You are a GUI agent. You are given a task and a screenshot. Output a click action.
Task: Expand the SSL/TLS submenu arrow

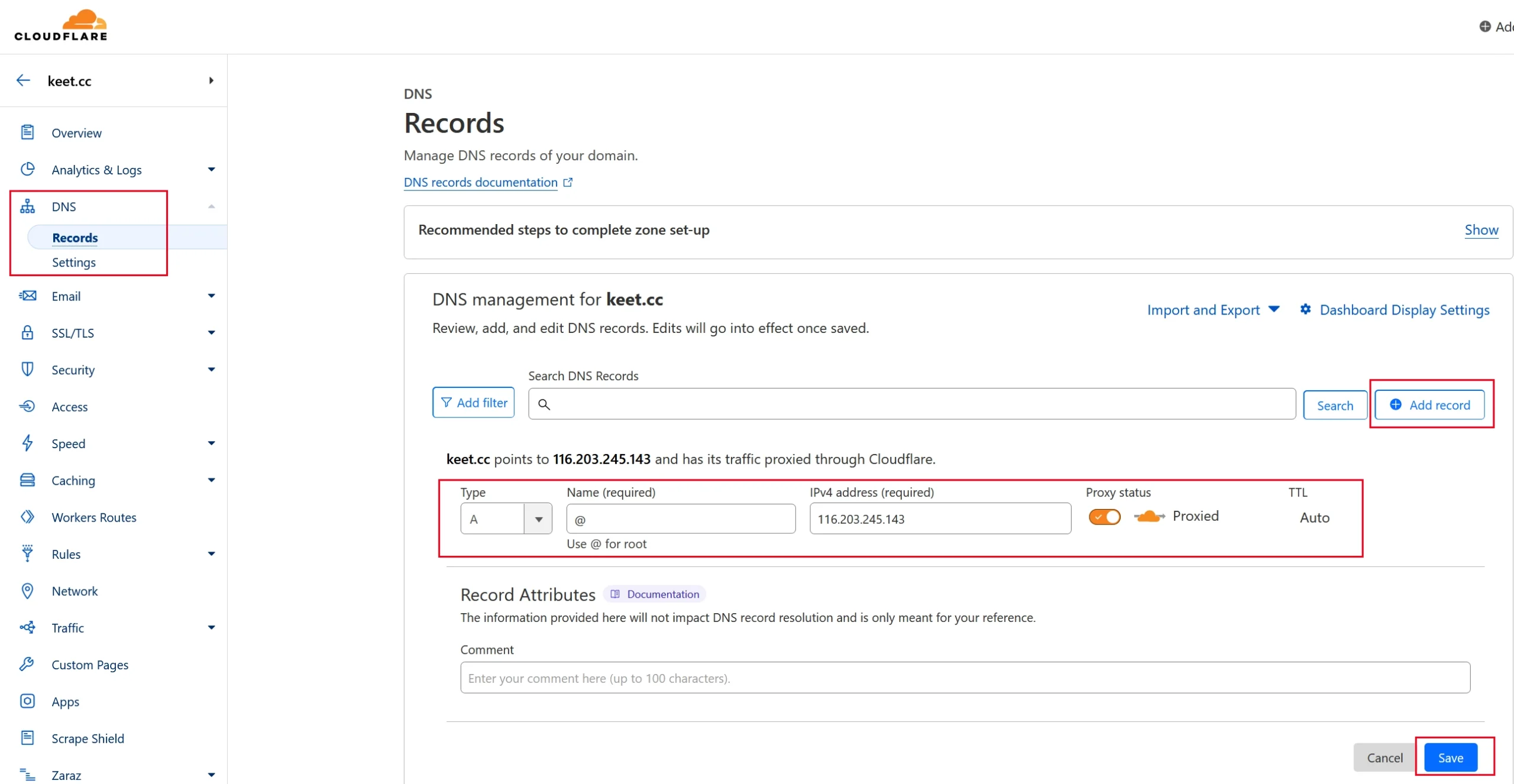[211, 332]
